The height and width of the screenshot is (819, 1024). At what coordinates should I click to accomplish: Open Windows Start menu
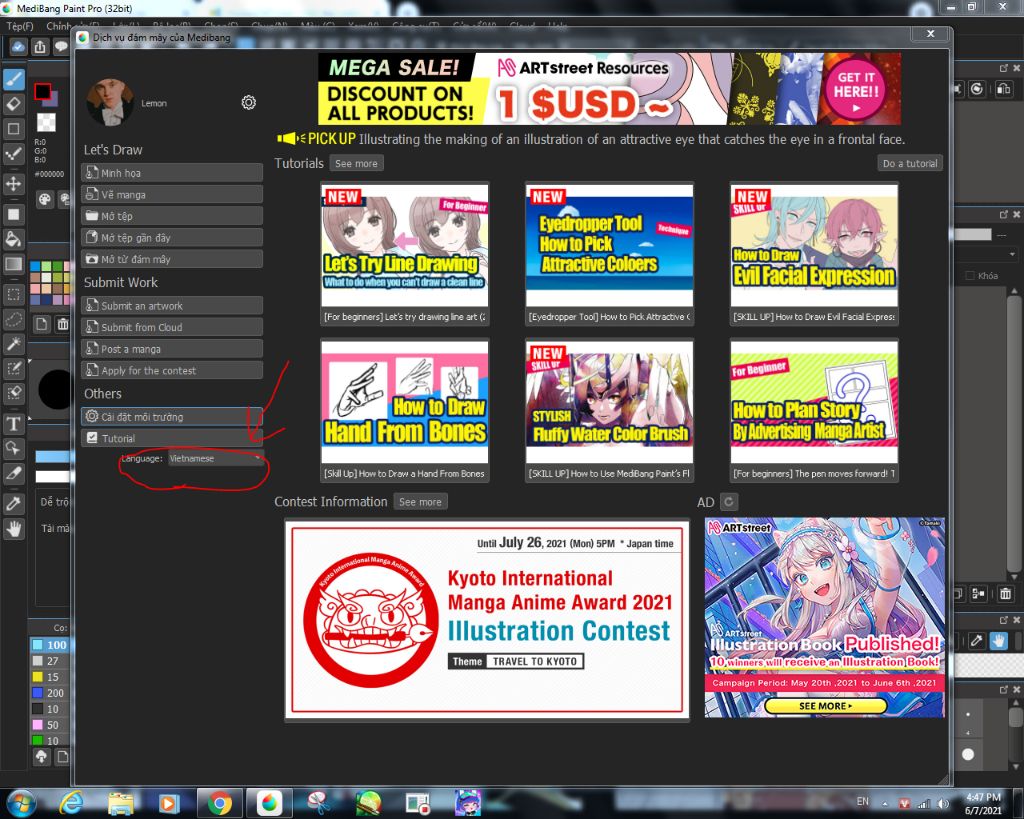pyautogui.click(x=21, y=803)
